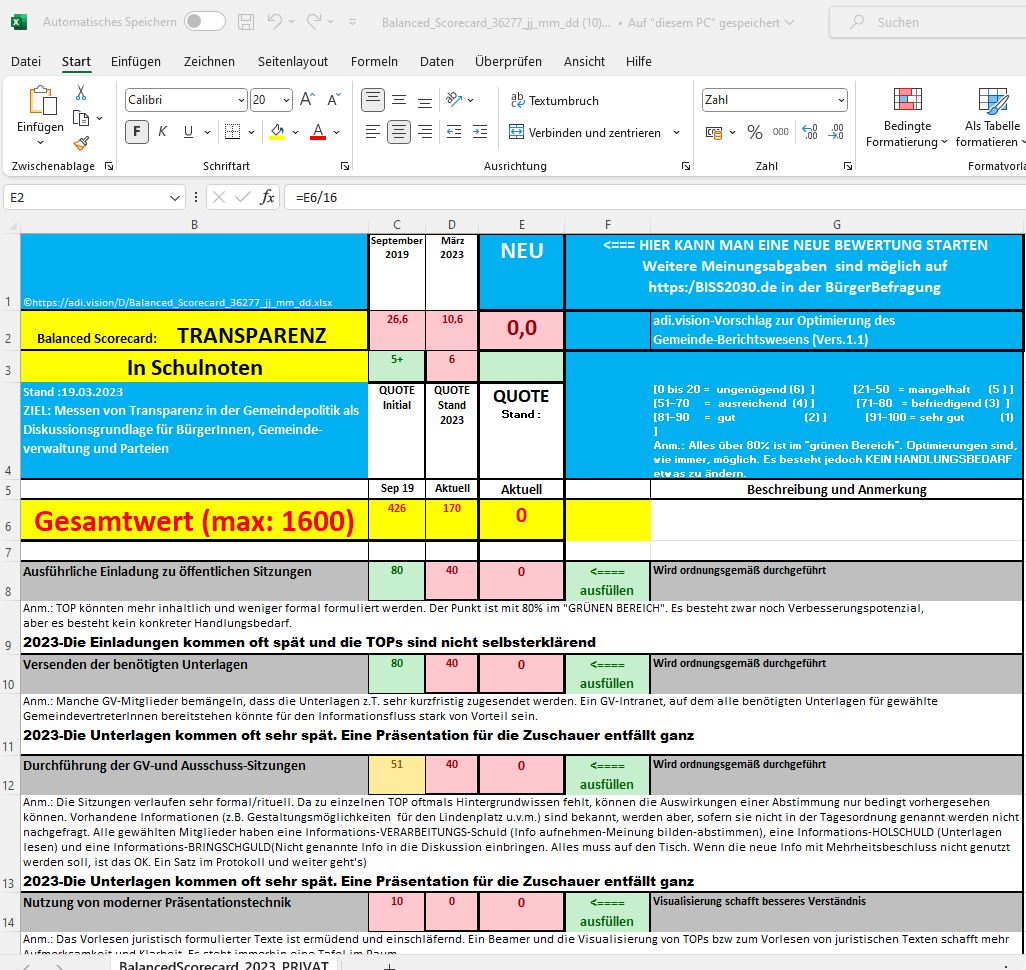Click the Percent style icon
The width and height of the screenshot is (1026, 970).
[755, 132]
